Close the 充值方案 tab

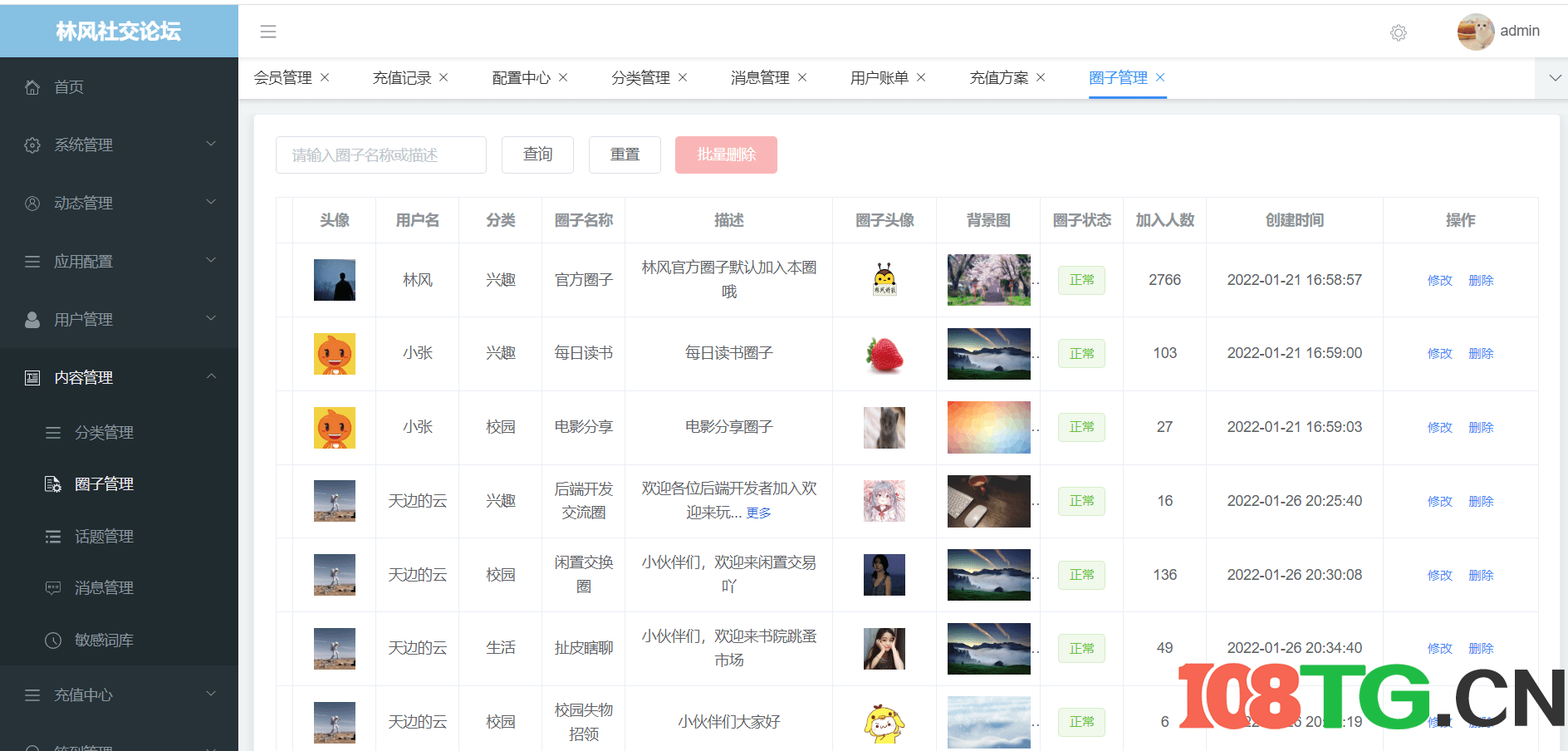(1041, 77)
